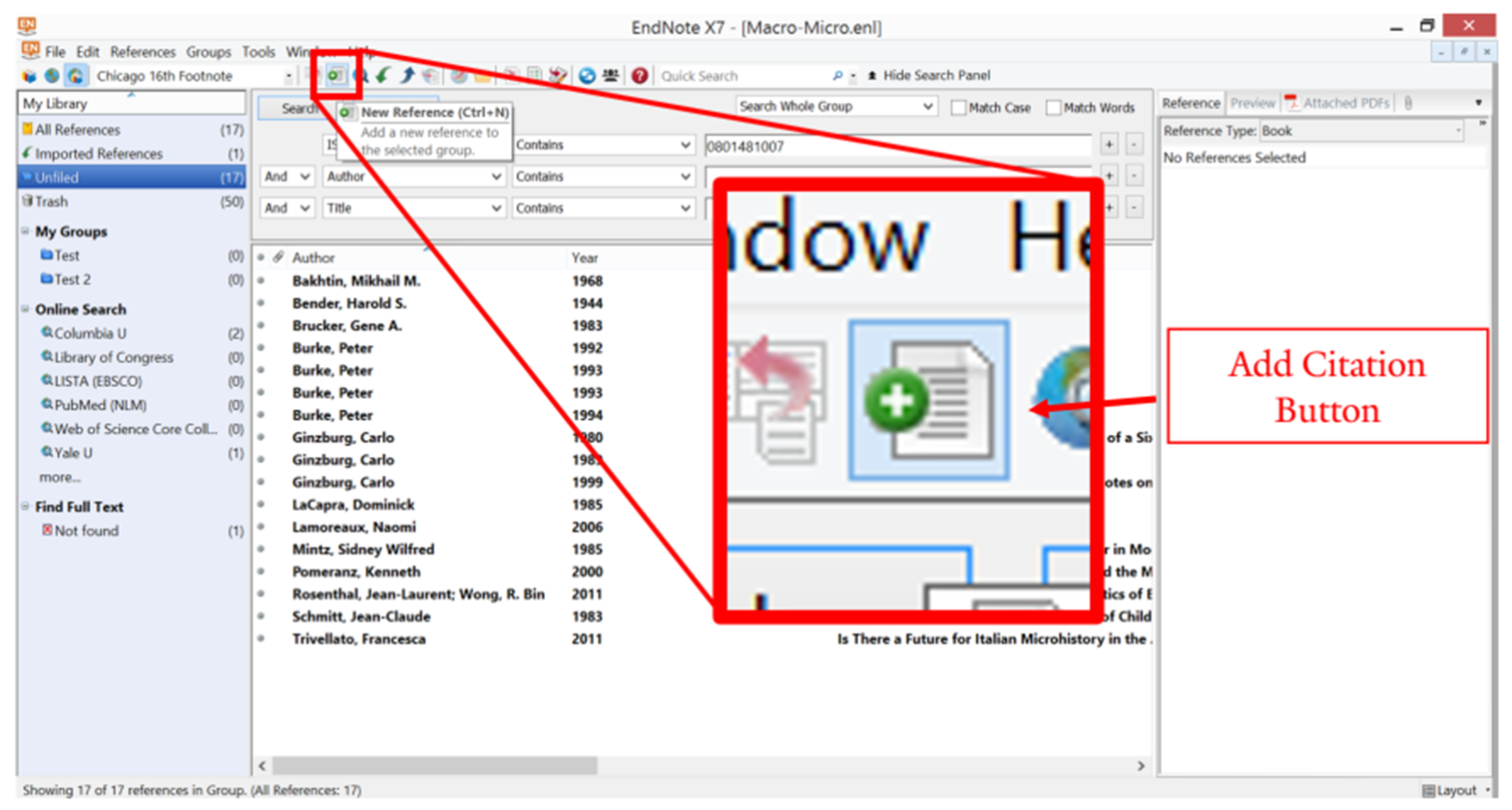The width and height of the screenshot is (1512, 810).
Task: Click the EndNote icon beside File menu
Action: click(x=30, y=51)
